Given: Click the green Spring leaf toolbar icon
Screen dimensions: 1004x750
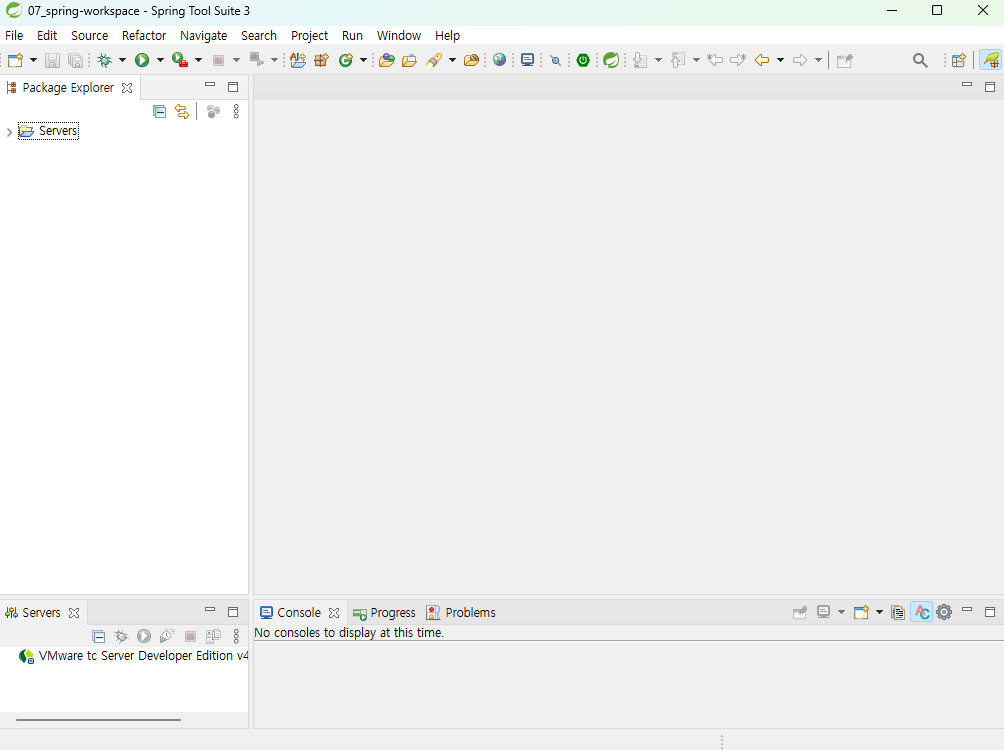Looking at the screenshot, I should click(x=611, y=60).
